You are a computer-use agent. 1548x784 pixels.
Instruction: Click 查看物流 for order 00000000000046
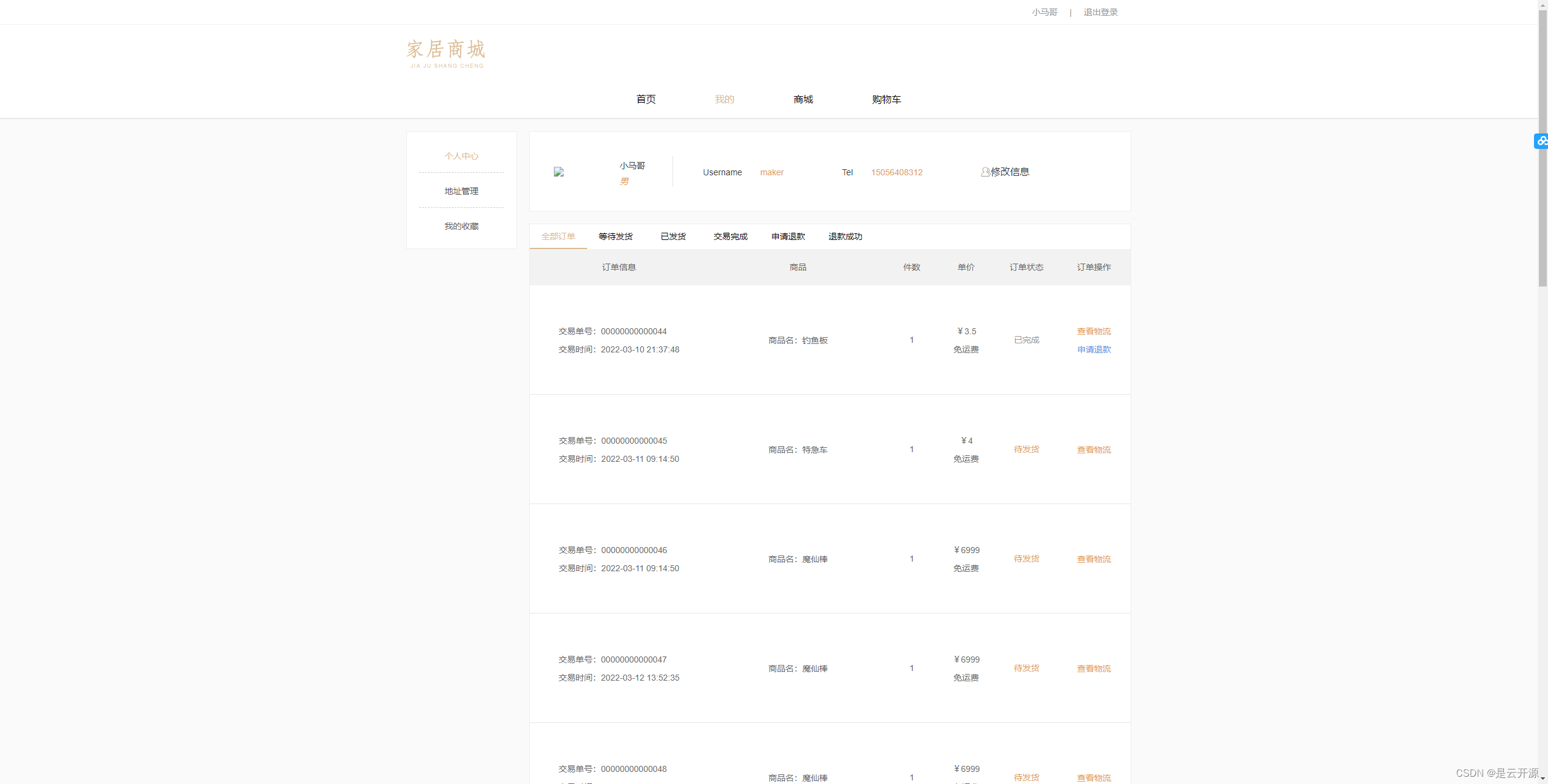pyautogui.click(x=1094, y=559)
